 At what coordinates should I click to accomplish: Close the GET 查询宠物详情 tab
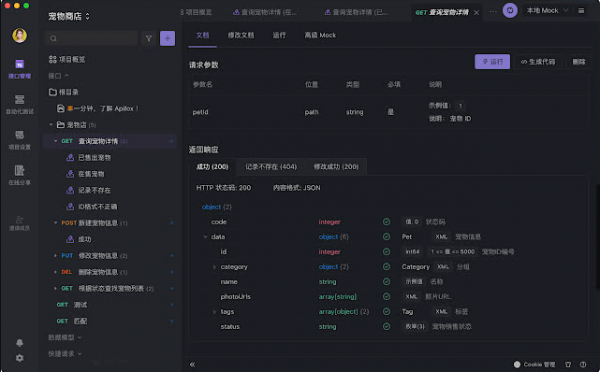tap(476, 12)
